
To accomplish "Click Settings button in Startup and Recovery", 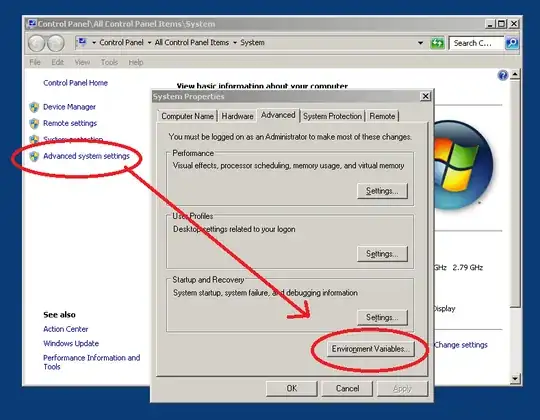I will coord(382,317).
